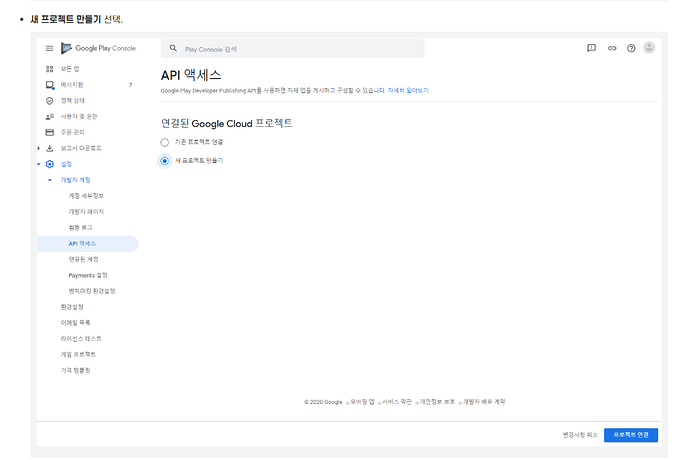The height and width of the screenshot is (460, 690).
Task: Open the 개인정보 보호 footer link
Action: point(437,402)
